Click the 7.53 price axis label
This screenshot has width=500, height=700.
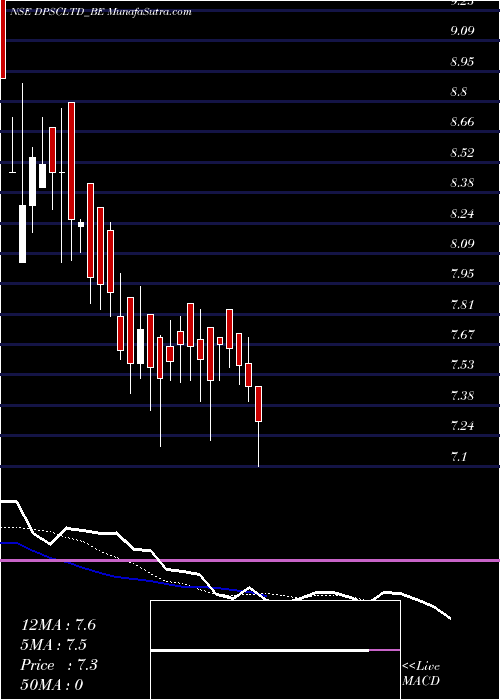point(462,365)
